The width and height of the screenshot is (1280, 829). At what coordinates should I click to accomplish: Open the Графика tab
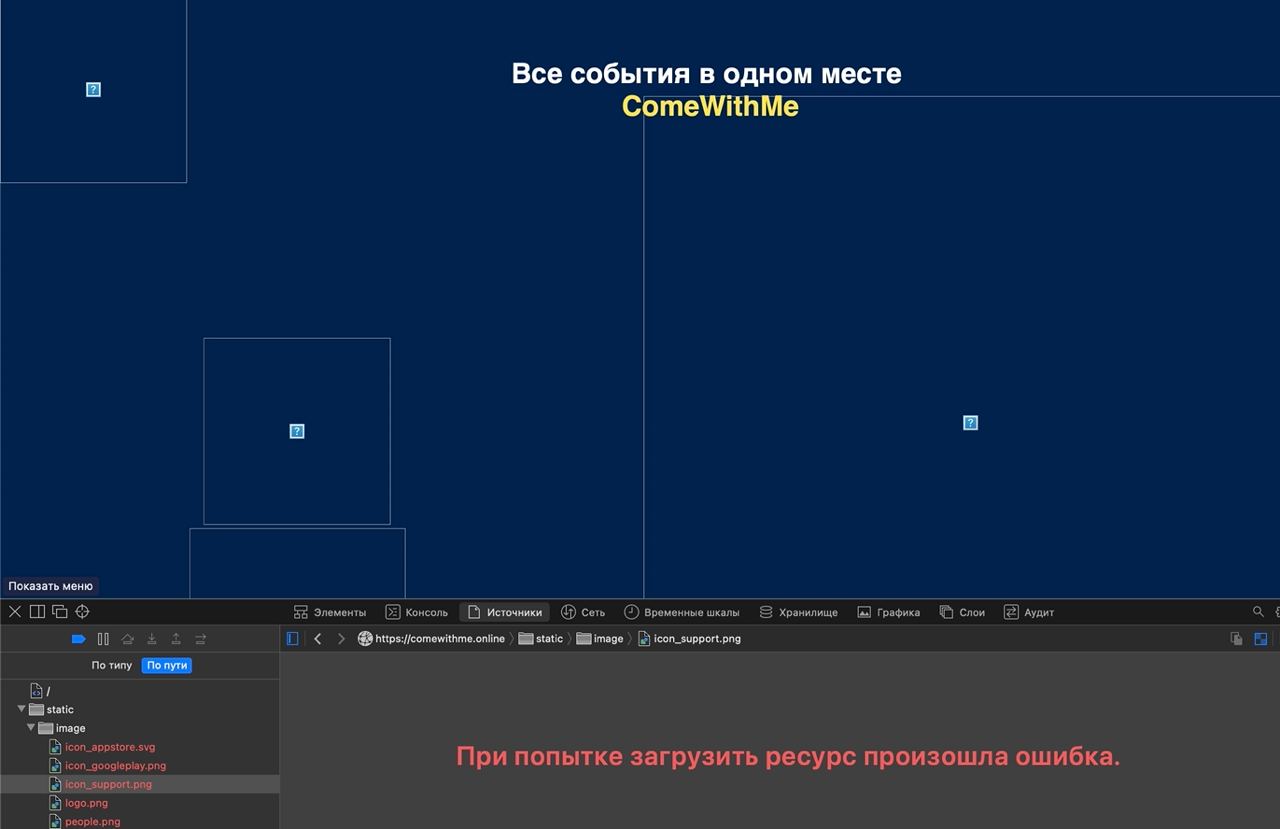point(888,612)
